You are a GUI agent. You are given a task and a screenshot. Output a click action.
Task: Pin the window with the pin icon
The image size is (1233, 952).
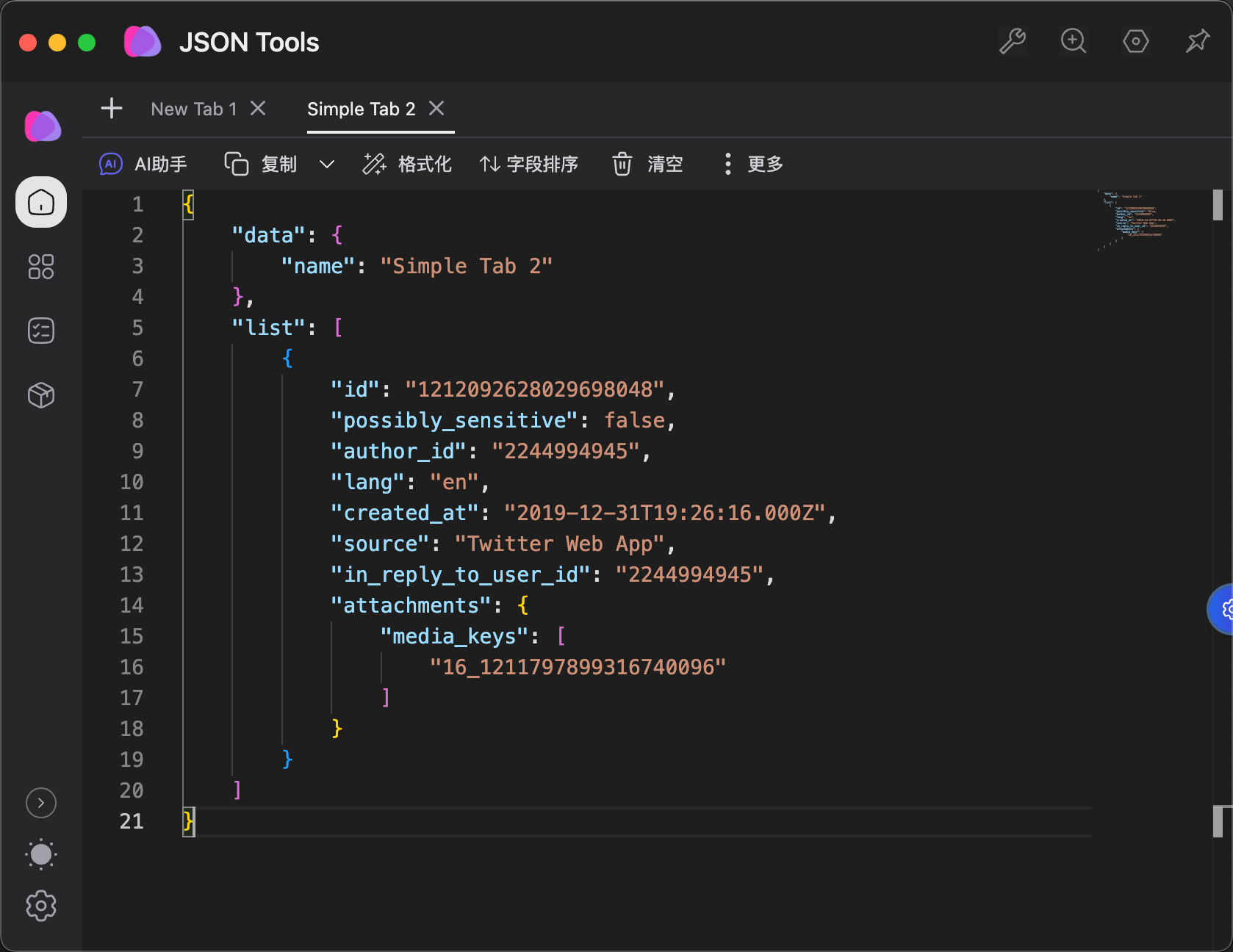1198,41
